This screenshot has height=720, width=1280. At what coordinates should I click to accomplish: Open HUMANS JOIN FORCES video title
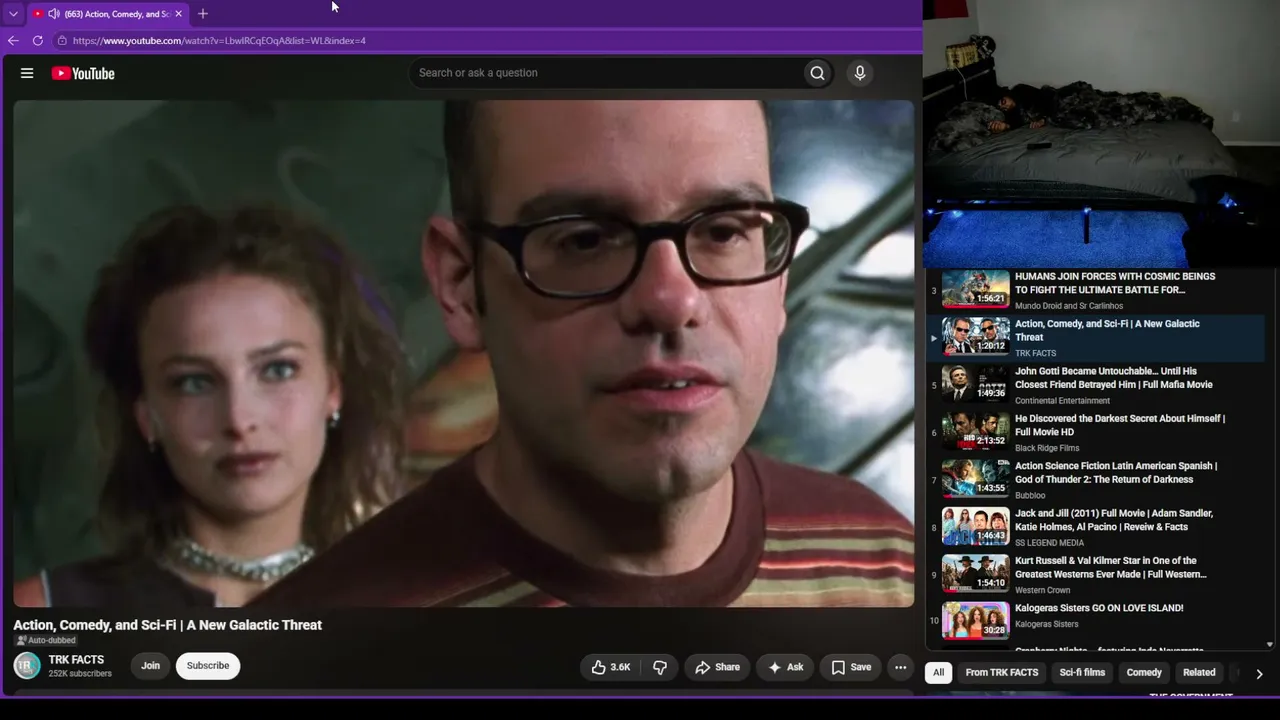1115,283
